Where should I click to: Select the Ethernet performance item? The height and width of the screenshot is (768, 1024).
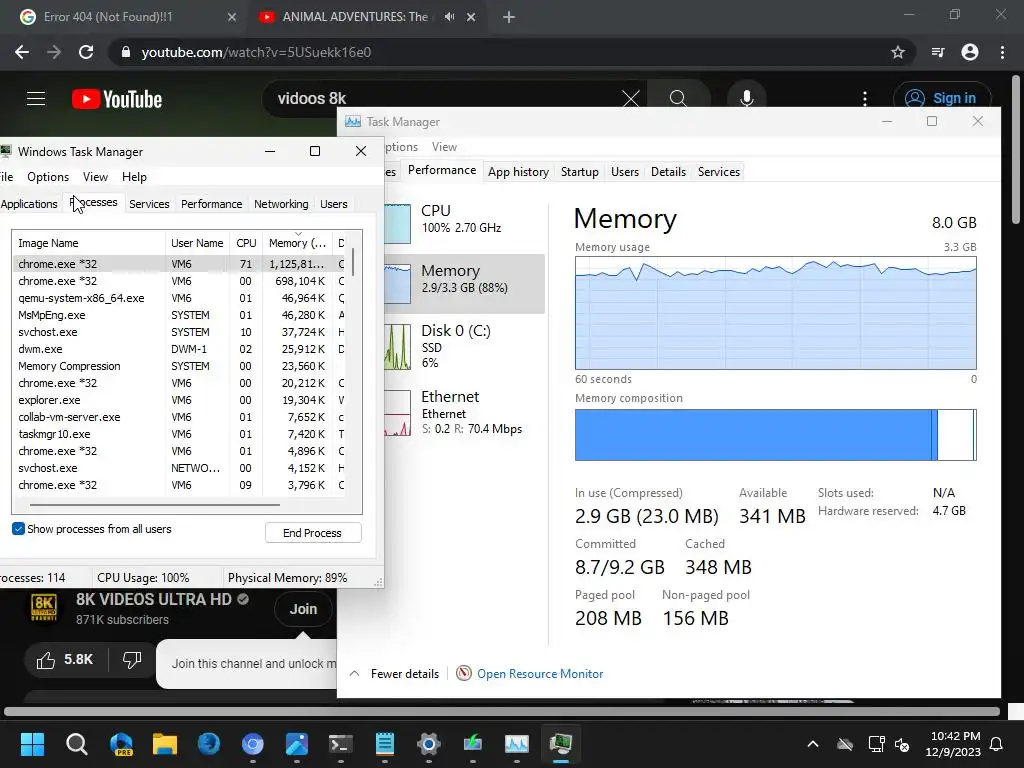coord(464,413)
